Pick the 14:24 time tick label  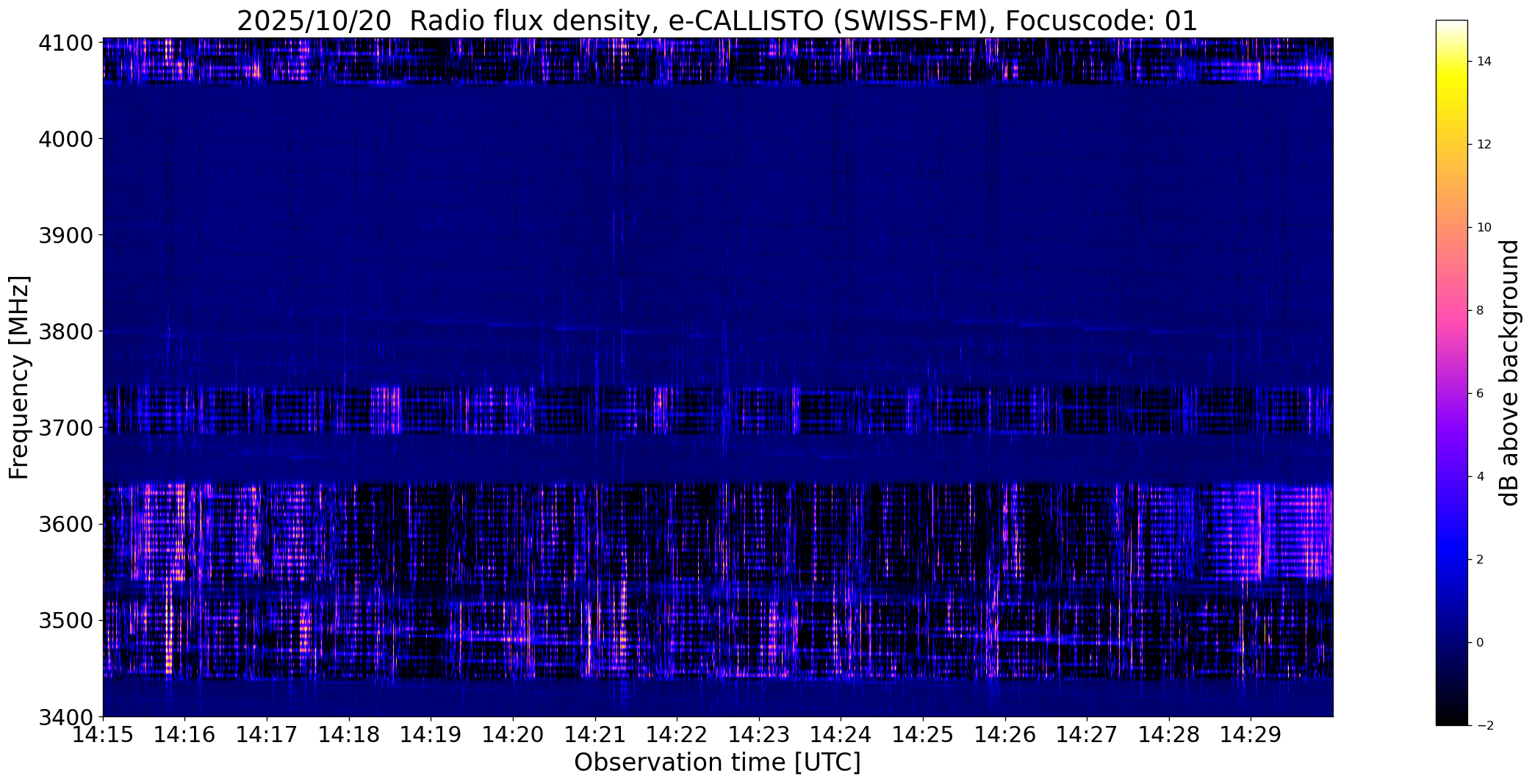click(841, 734)
